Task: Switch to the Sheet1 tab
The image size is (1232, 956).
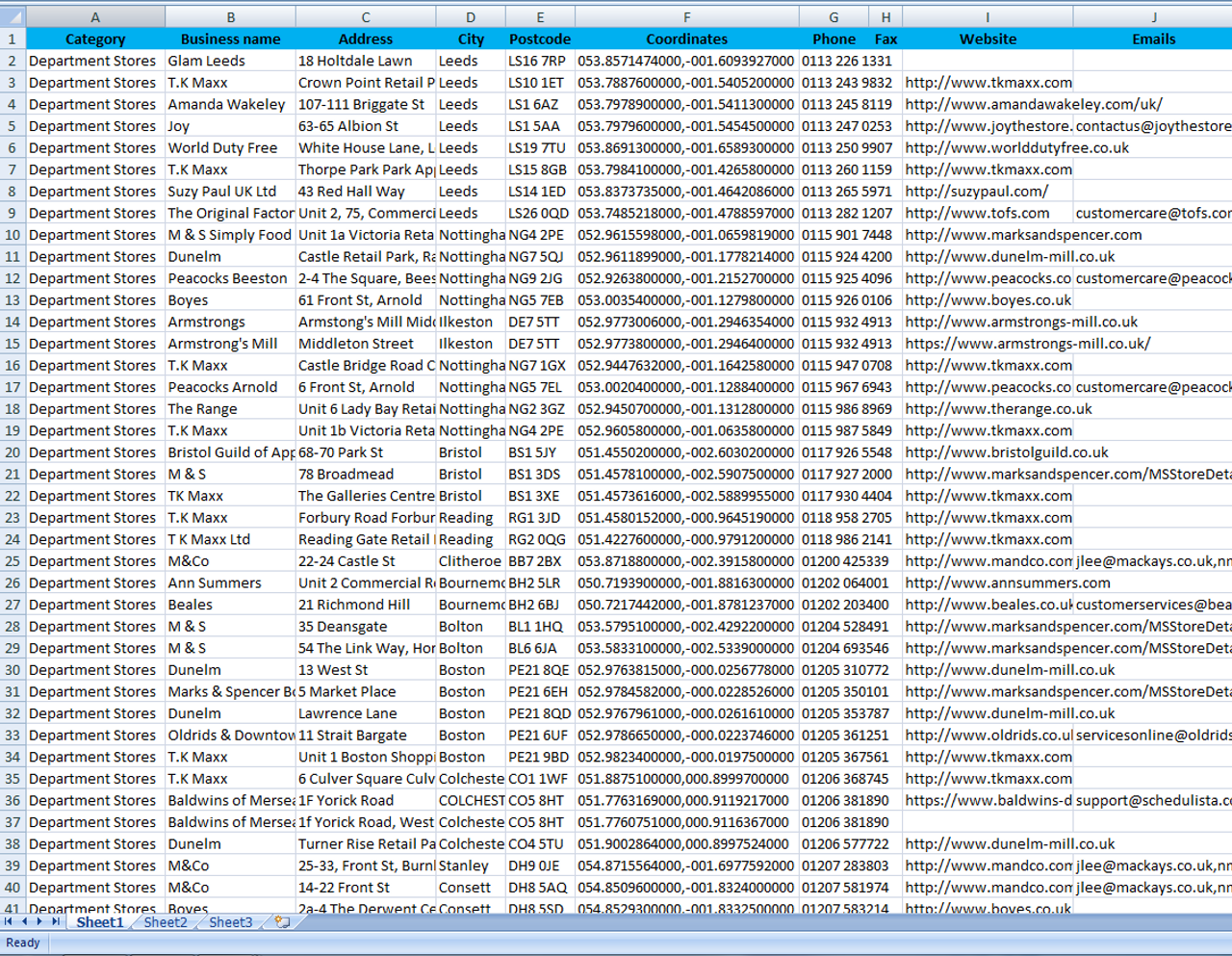Action: click(x=100, y=922)
